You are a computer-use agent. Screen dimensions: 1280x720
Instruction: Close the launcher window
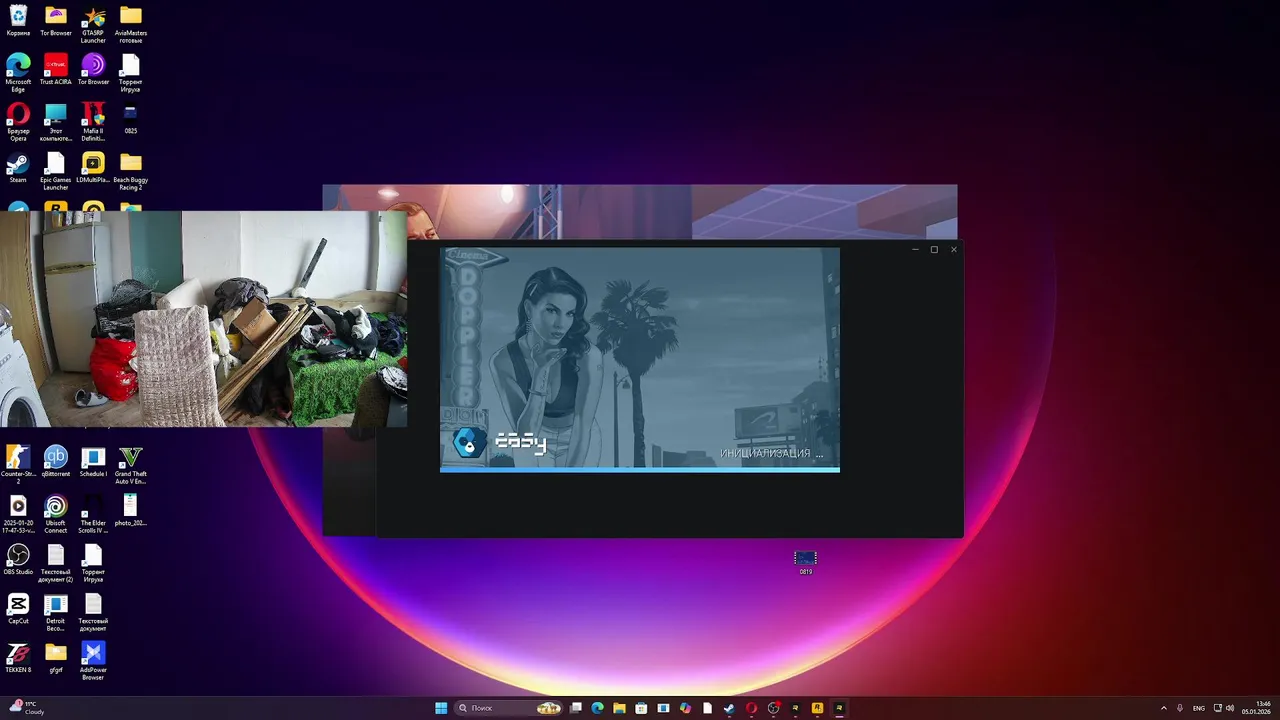point(954,249)
